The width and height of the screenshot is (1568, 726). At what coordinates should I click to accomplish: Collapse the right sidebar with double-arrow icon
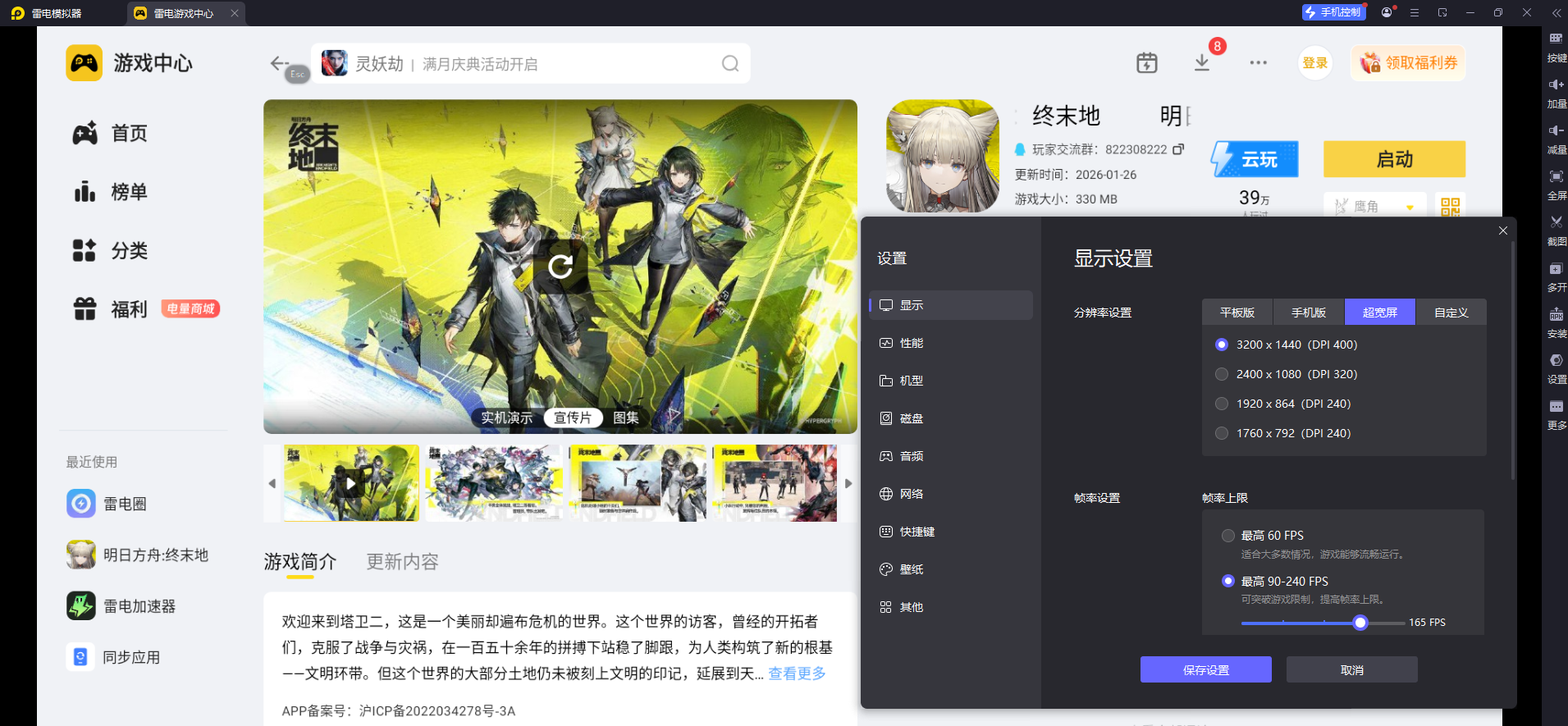pyautogui.click(x=1557, y=12)
